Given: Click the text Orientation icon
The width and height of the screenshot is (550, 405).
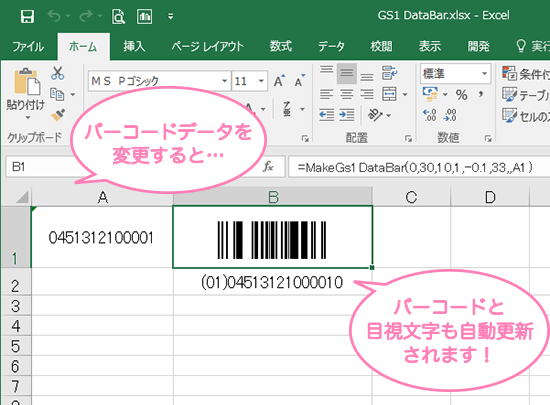Looking at the screenshot, I should coord(374,115).
